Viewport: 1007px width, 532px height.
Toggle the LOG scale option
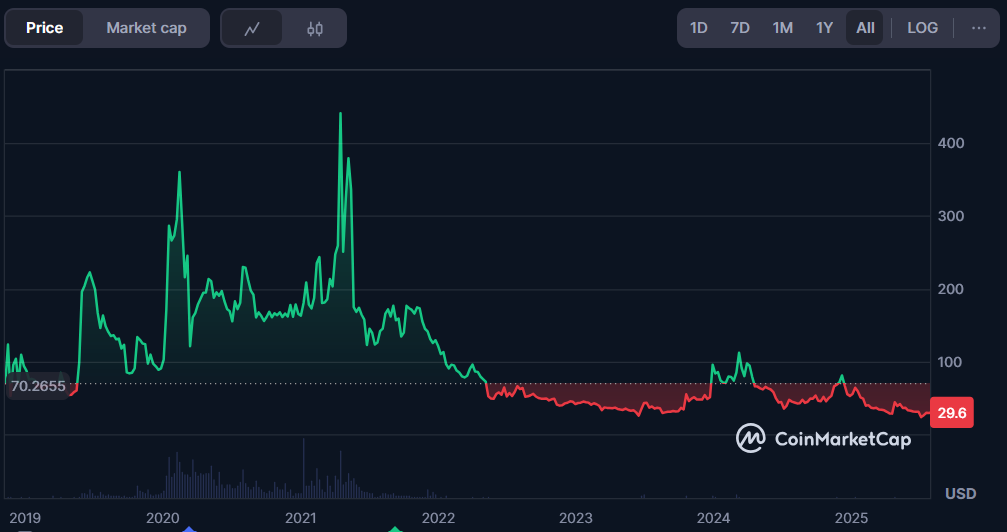pos(922,28)
